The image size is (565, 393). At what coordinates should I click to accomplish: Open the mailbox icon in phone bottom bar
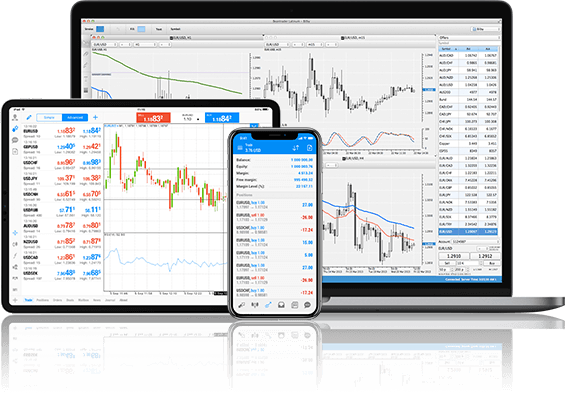281,305
